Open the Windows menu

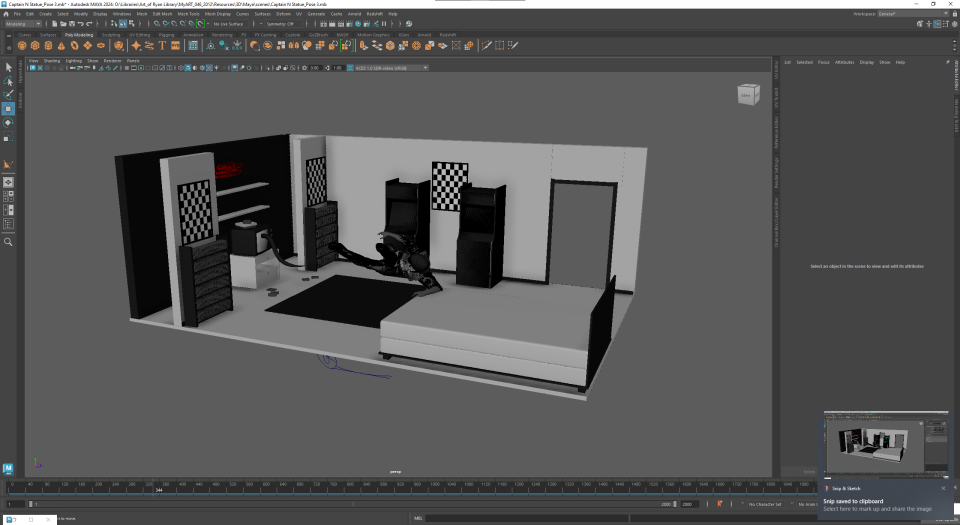122,13
